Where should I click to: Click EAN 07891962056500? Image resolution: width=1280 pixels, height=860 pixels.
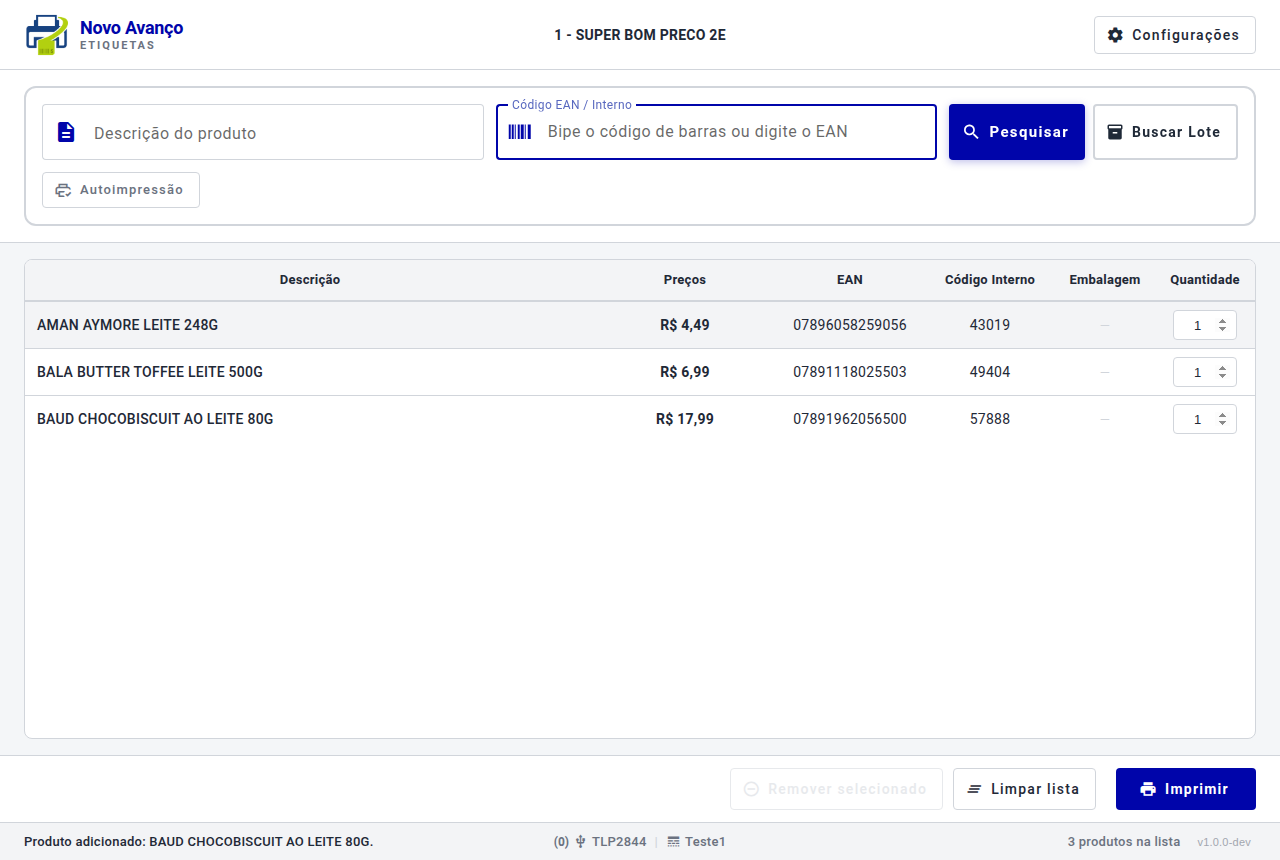tap(850, 419)
